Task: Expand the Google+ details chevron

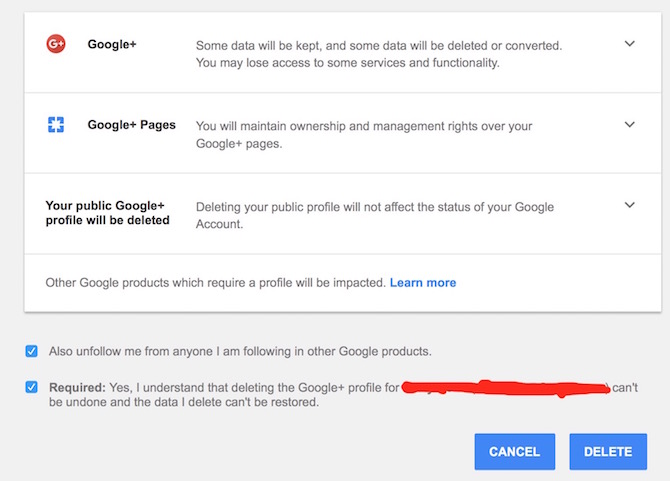Action: 629,44
